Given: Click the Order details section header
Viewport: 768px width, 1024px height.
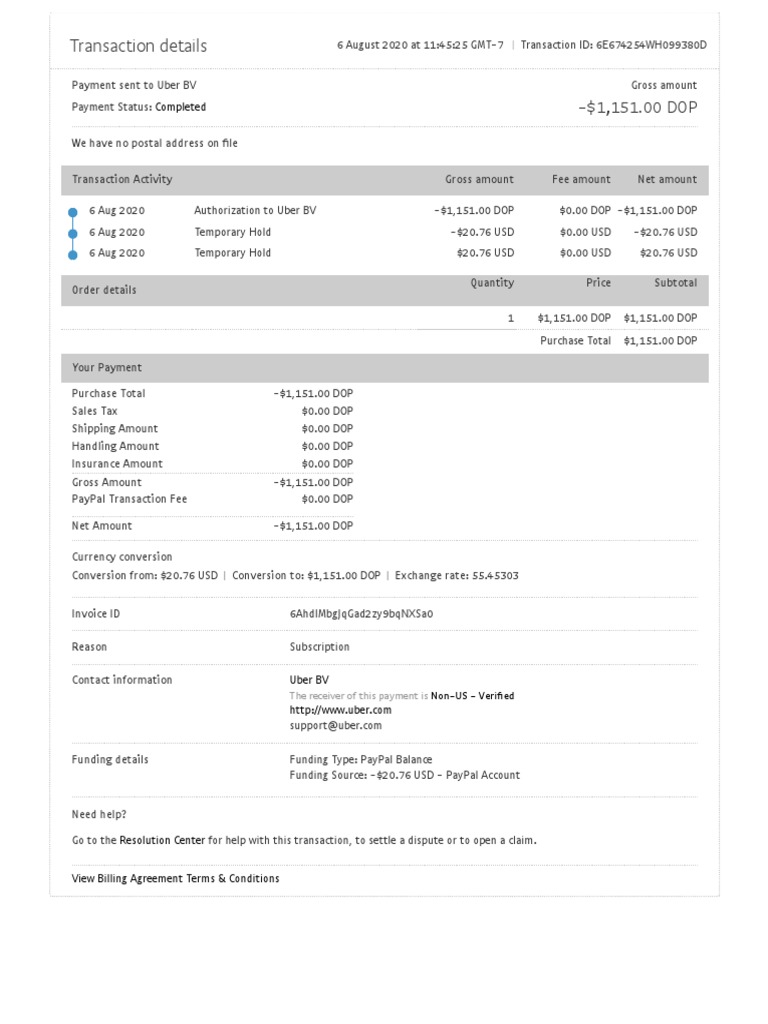Looking at the screenshot, I should click(x=104, y=290).
